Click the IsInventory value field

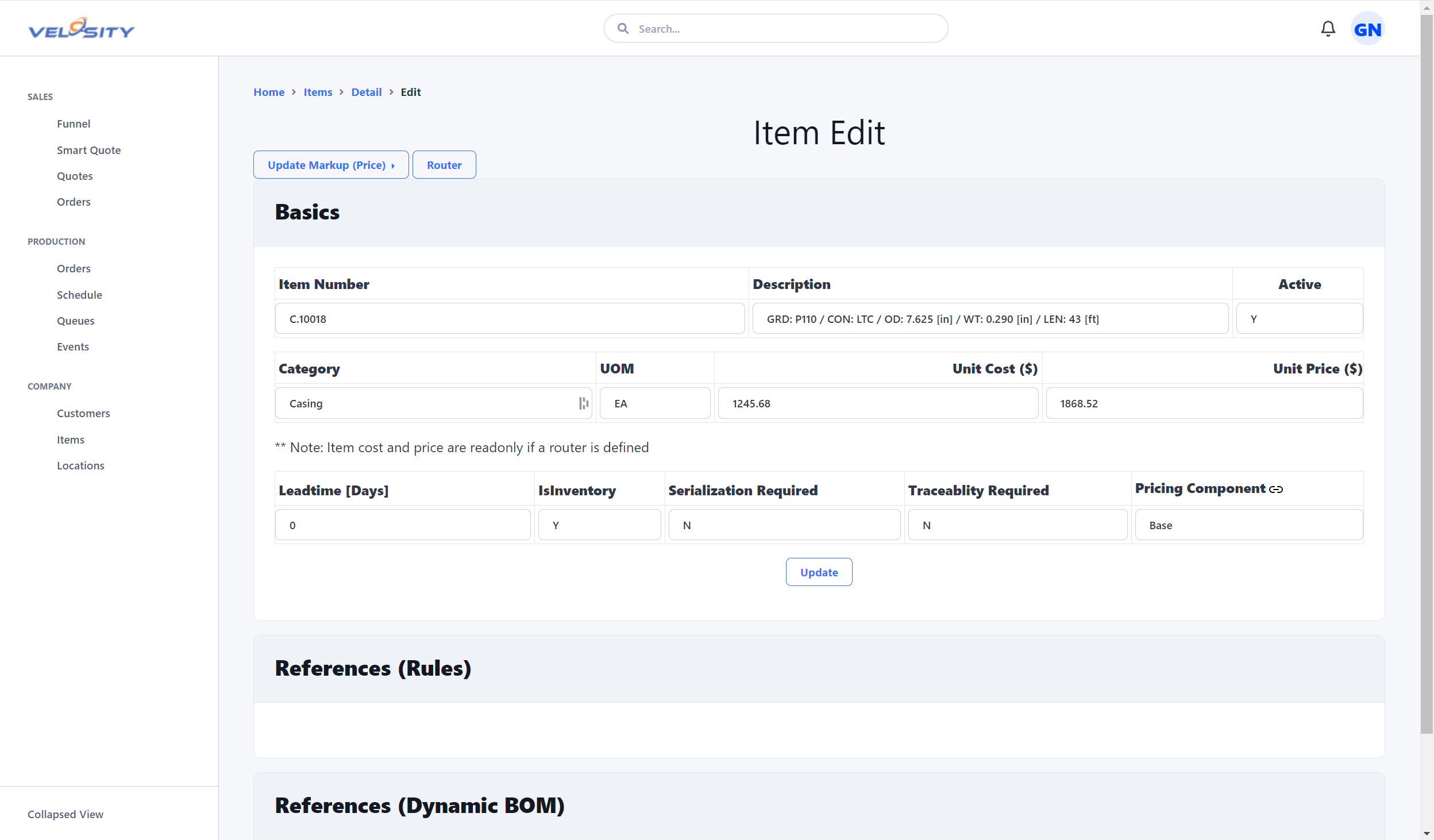click(599, 525)
